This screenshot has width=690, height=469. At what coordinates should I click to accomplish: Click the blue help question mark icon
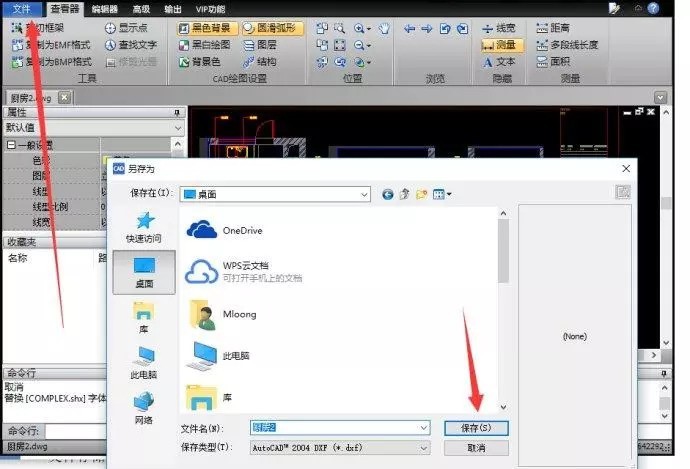(x=653, y=8)
